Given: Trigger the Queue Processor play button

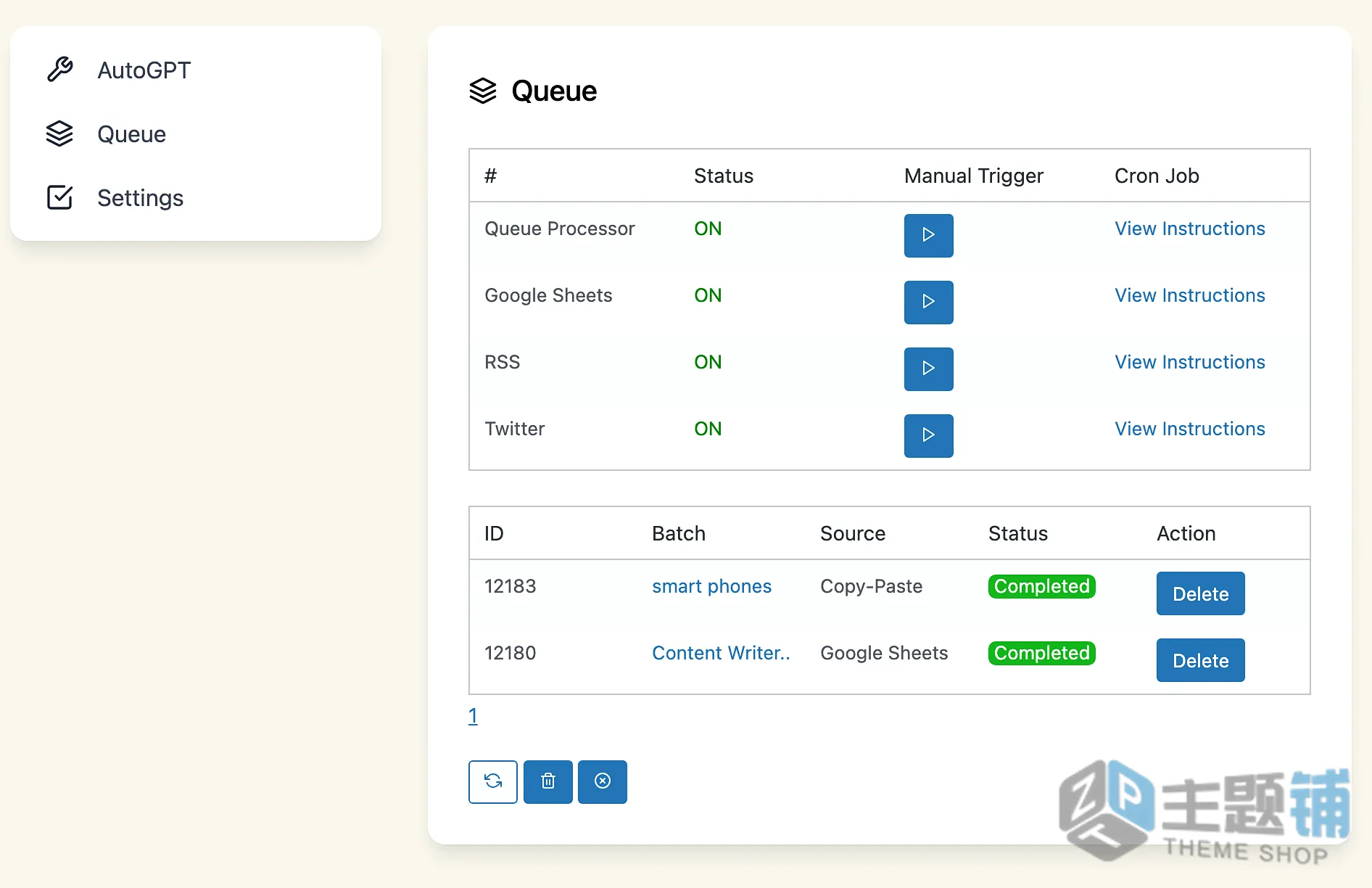Looking at the screenshot, I should 928,235.
